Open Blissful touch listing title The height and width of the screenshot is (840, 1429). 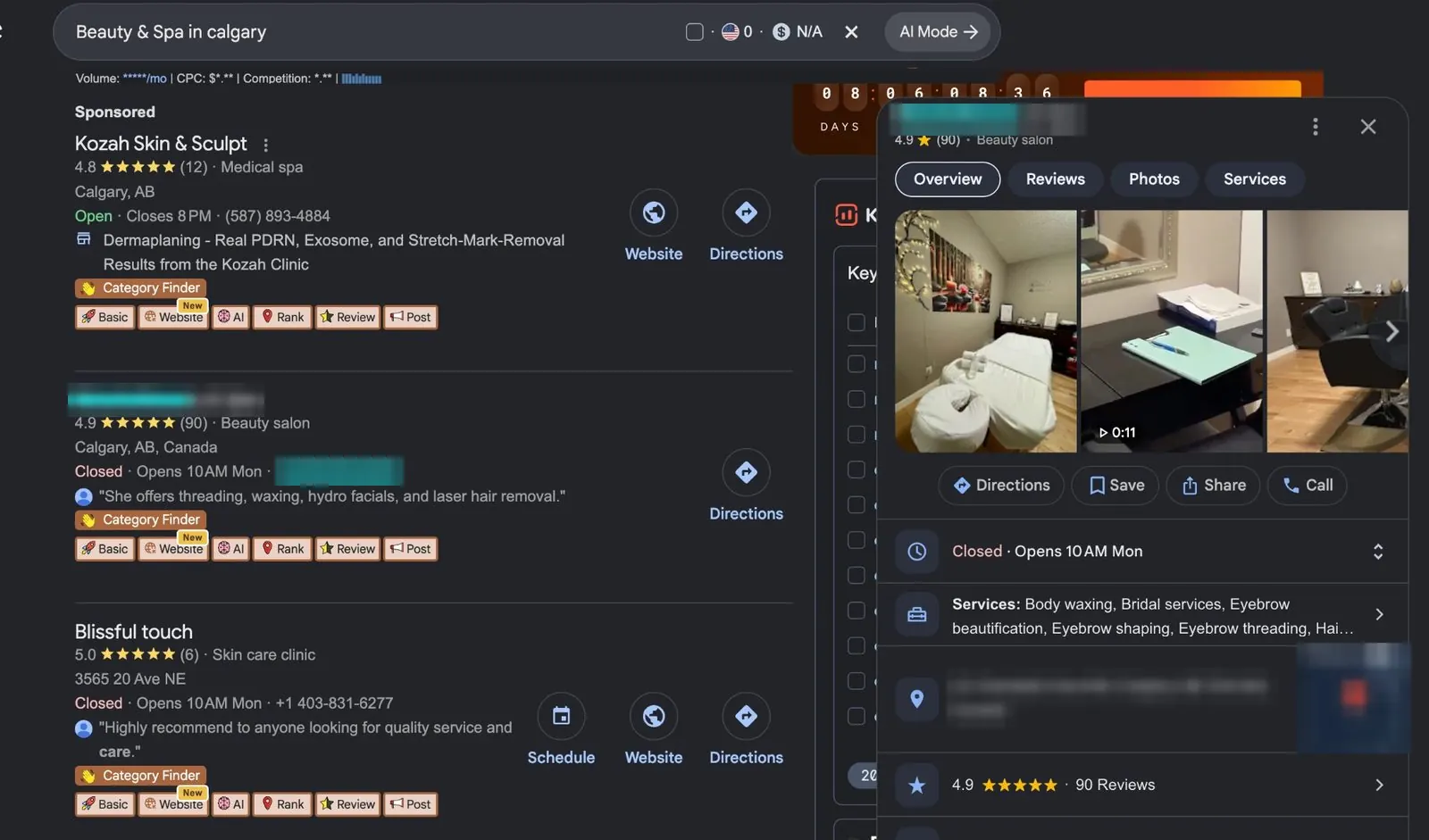[x=134, y=632]
